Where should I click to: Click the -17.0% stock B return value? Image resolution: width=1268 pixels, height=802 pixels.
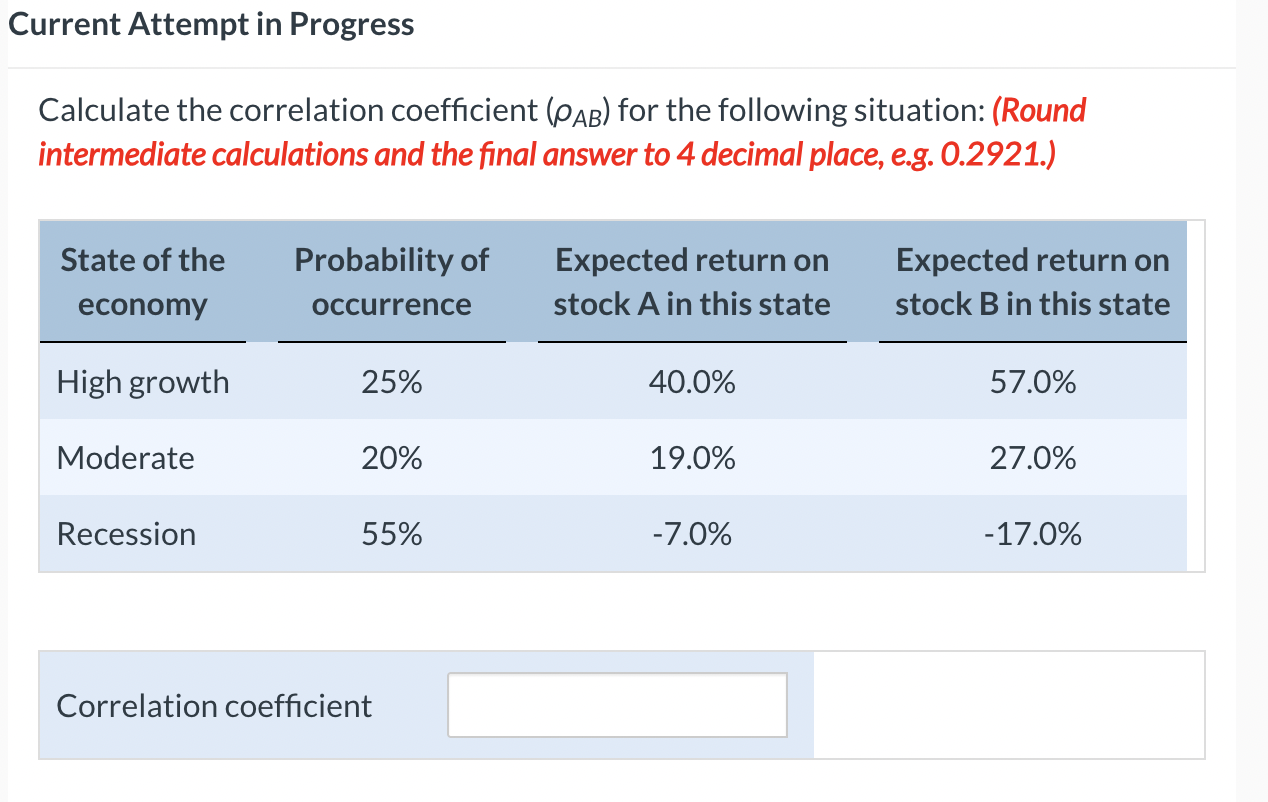(x=1033, y=534)
